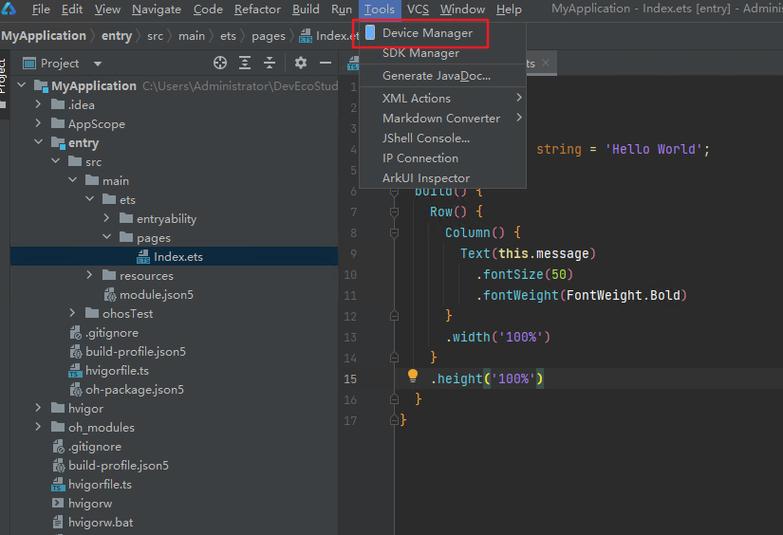Collapse the src folder under entry
Viewport: 783px width, 535px height.
[55, 161]
